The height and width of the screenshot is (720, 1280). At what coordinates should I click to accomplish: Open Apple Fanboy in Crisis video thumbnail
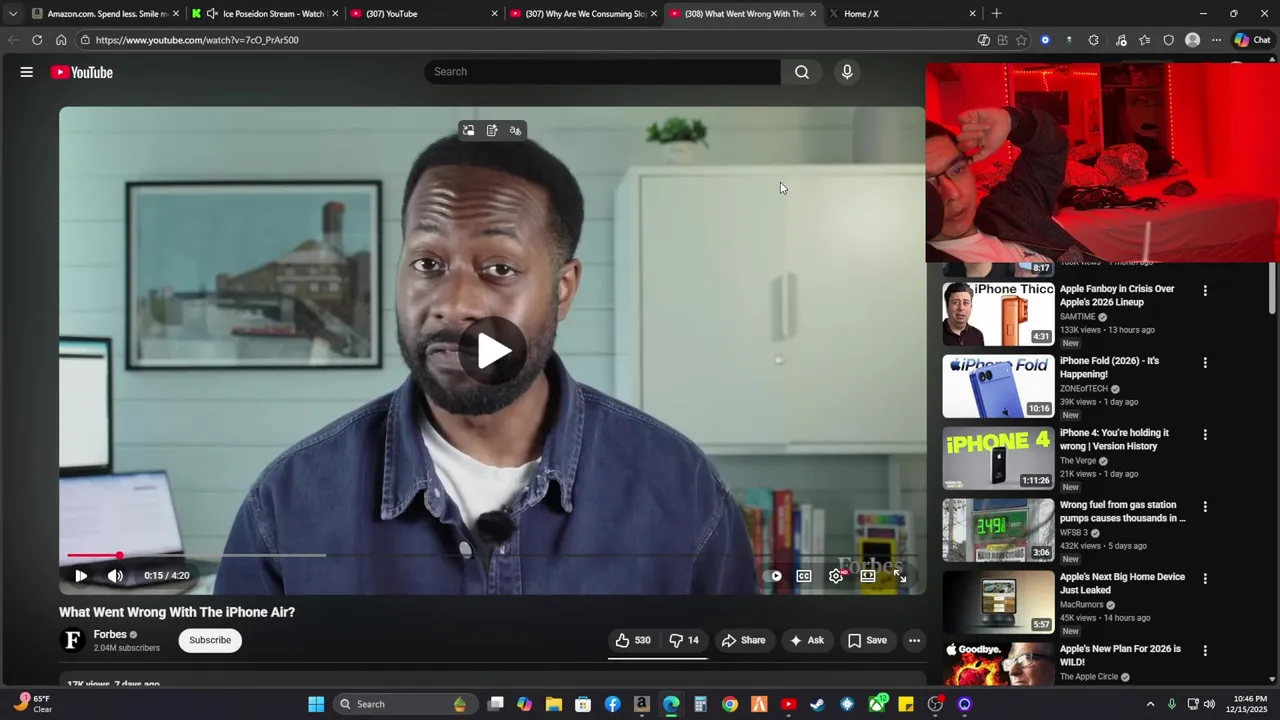pos(998,314)
